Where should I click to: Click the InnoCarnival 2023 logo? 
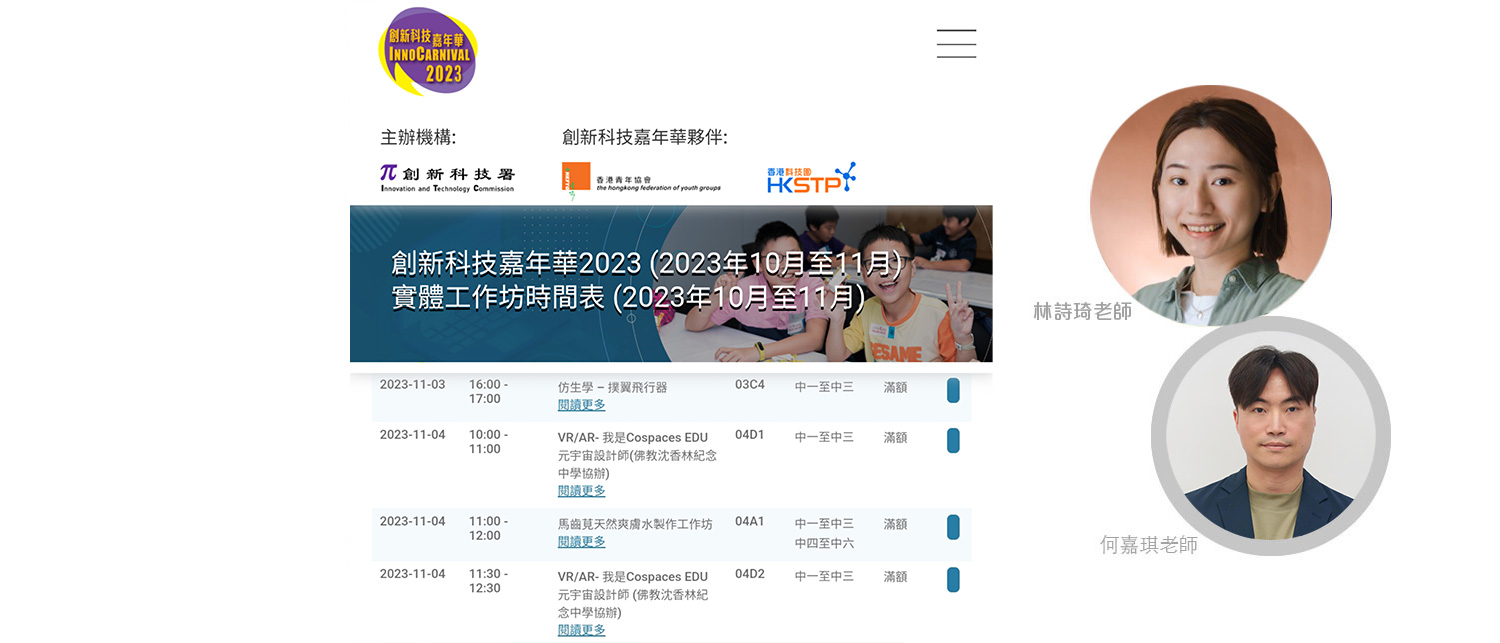click(428, 50)
